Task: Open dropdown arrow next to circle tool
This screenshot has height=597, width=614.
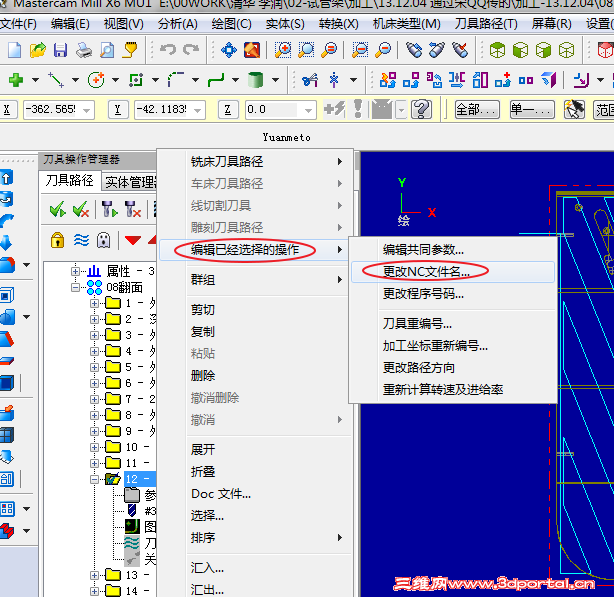Action: click(x=115, y=80)
